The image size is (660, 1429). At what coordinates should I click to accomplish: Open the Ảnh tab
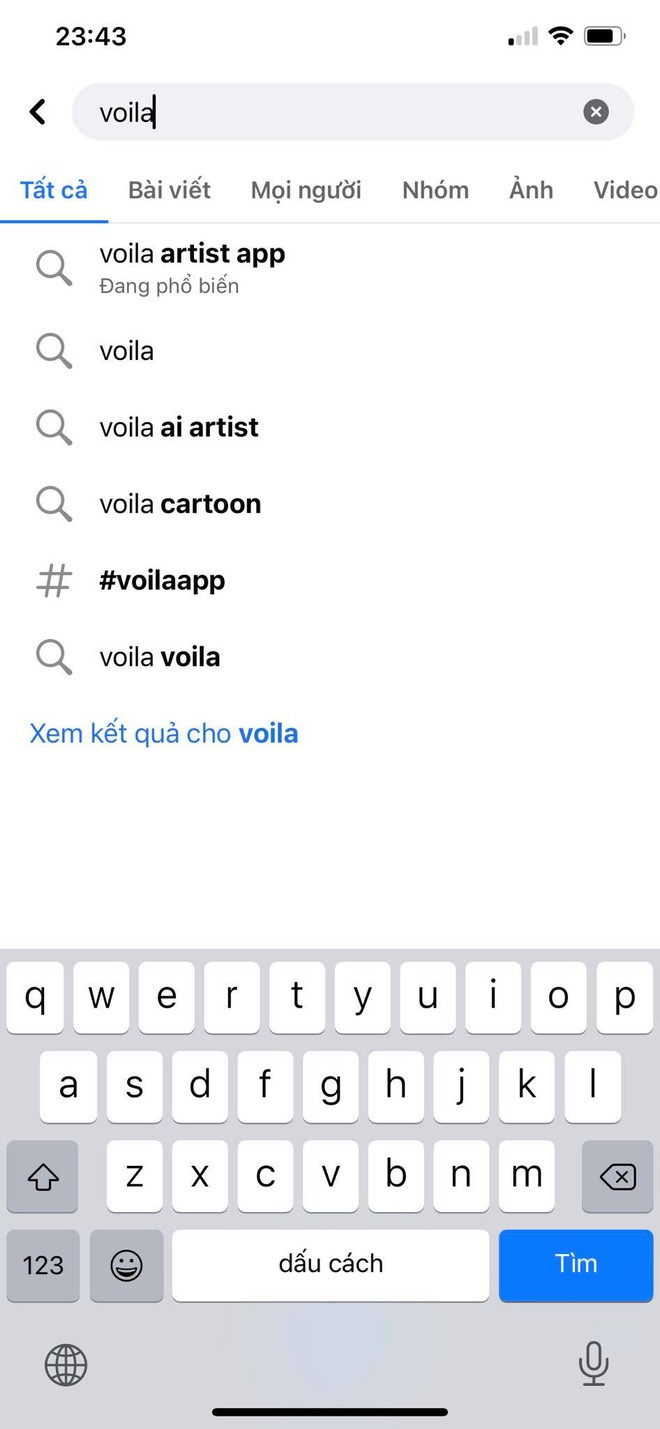click(x=531, y=190)
